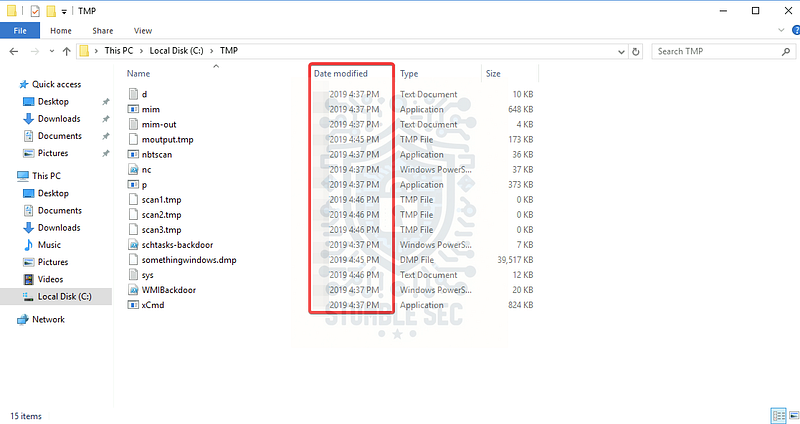Open Customize Quick Access Toolbar dropdown
Screen dimensions: 800x424
click(64, 11)
